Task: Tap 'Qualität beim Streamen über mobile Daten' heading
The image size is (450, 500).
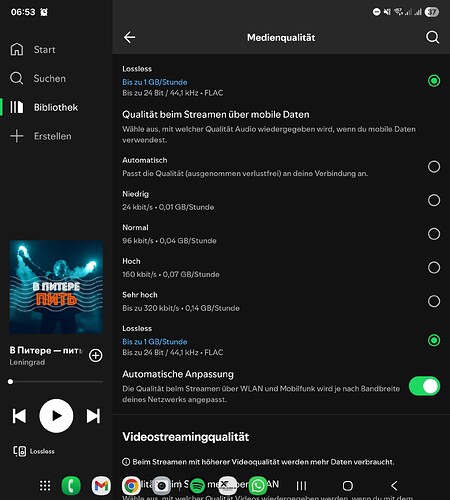Action: 216,115
